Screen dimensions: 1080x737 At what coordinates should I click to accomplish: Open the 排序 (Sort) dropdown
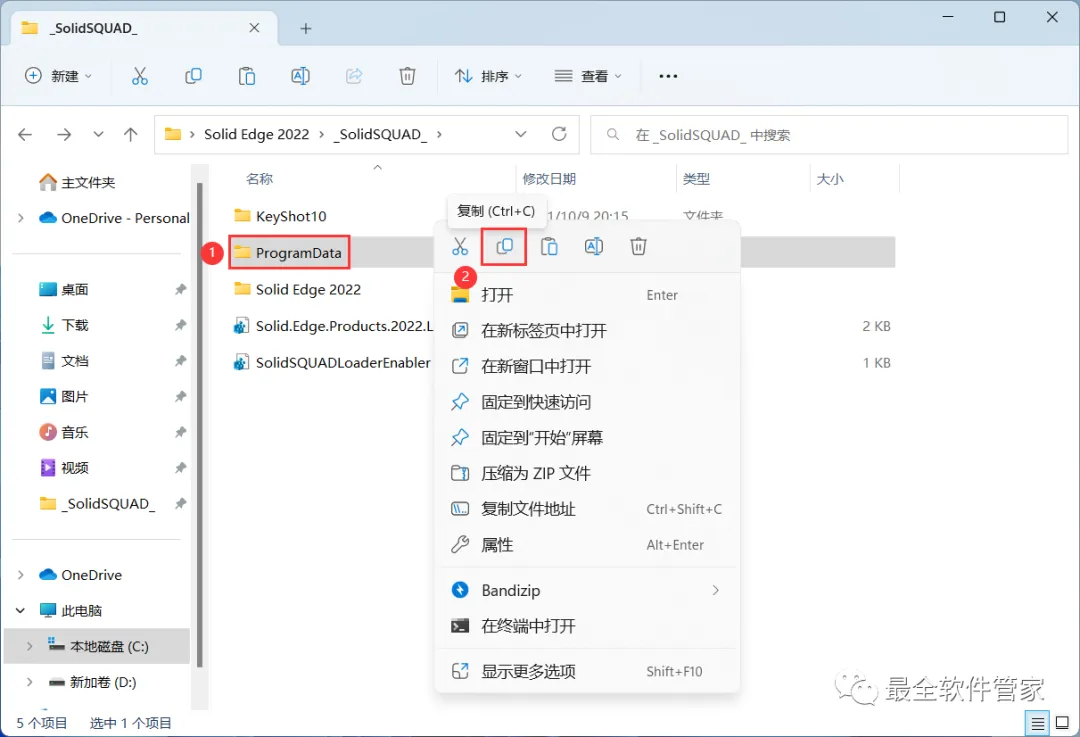(488, 76)
